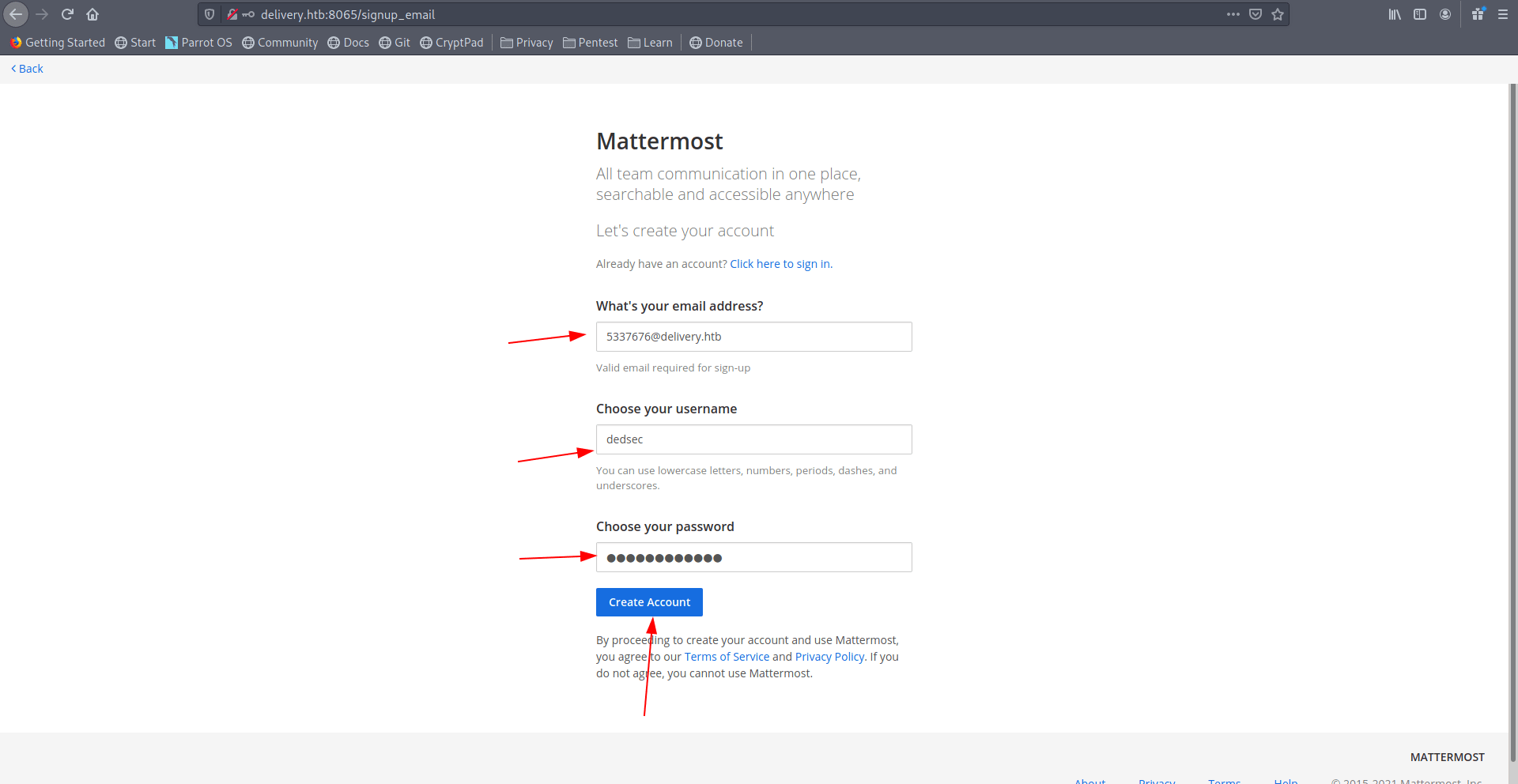Viewport: 1518px width, 784px height.
Task: Open the Git bookmark
Action: pos(395,43)
